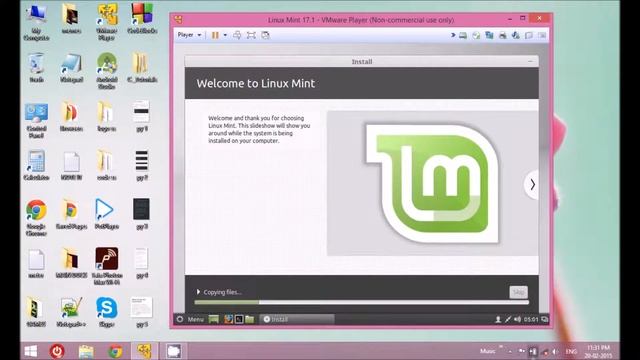The image size is (640, 360).
Task: Select the CodeBlocks desktop shortcut
Action: (142, 19)
